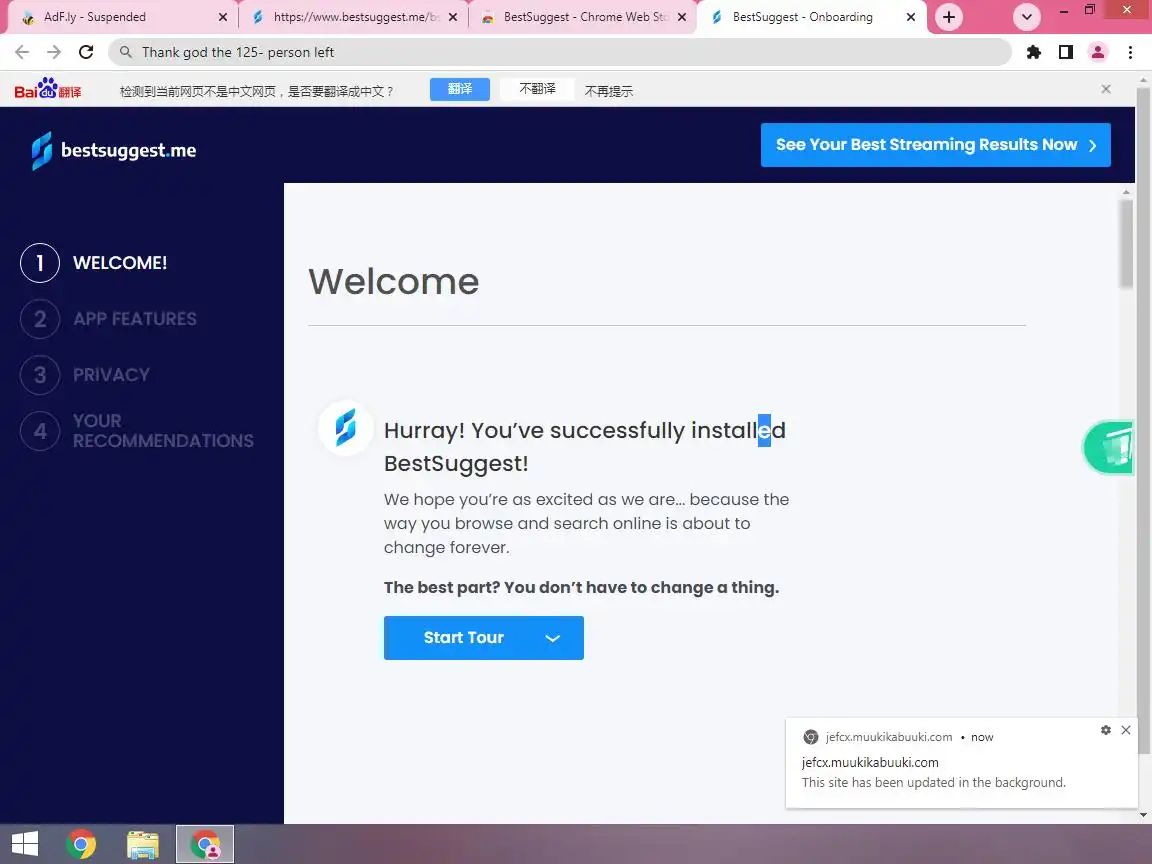1152x864 pixels.
Task: Switch to AdF.ly - Suspended tab
Action: 121,17
